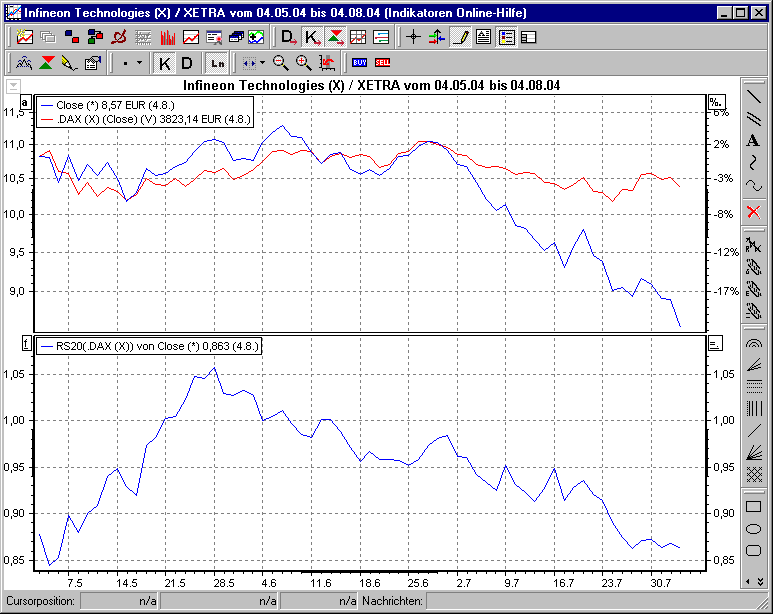Click the BUY button
The height and width of the screenshot is (614, 773).
point(359,63)
